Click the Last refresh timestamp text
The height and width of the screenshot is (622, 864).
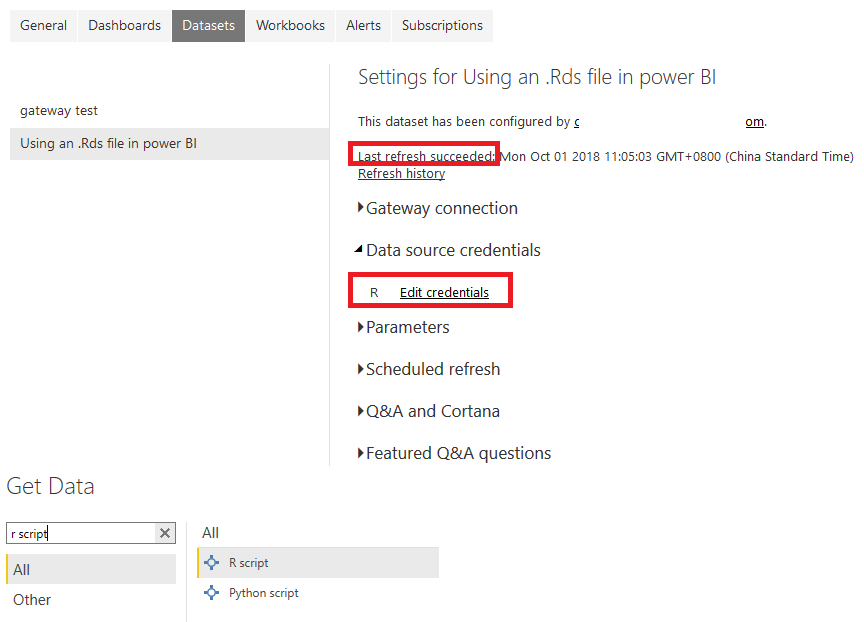[677, 156]
